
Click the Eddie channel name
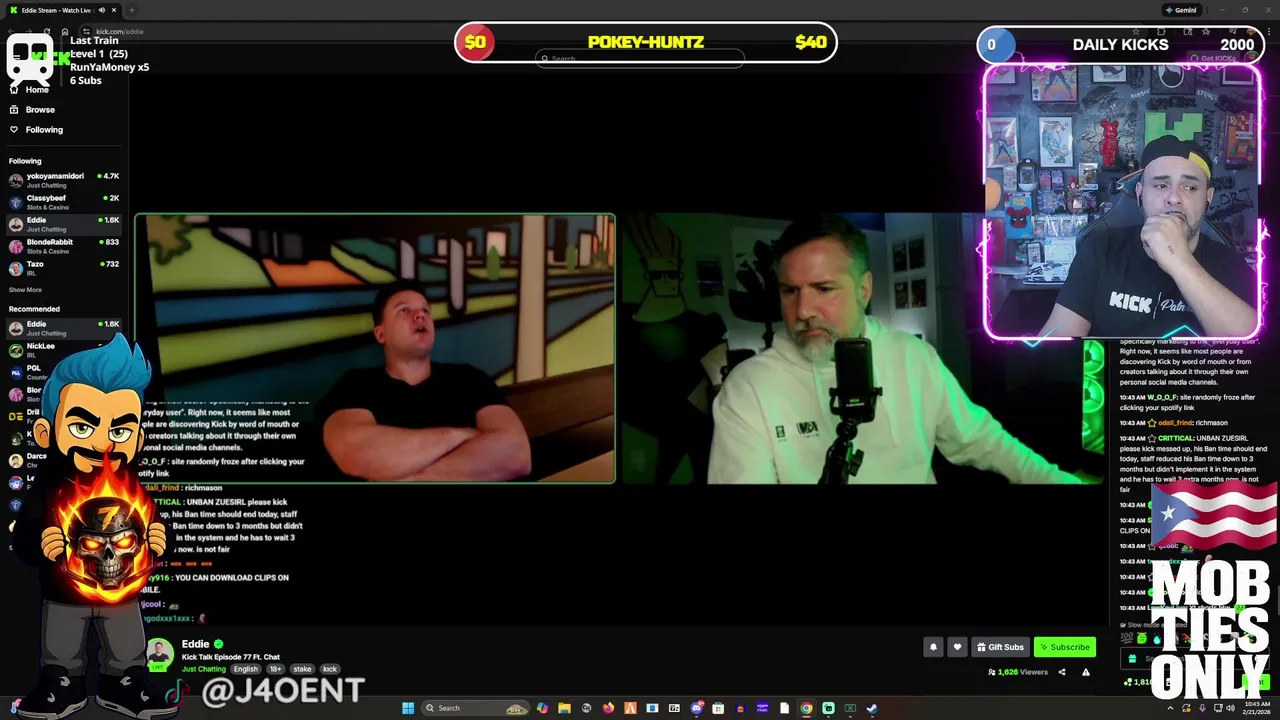pos(195,644)
